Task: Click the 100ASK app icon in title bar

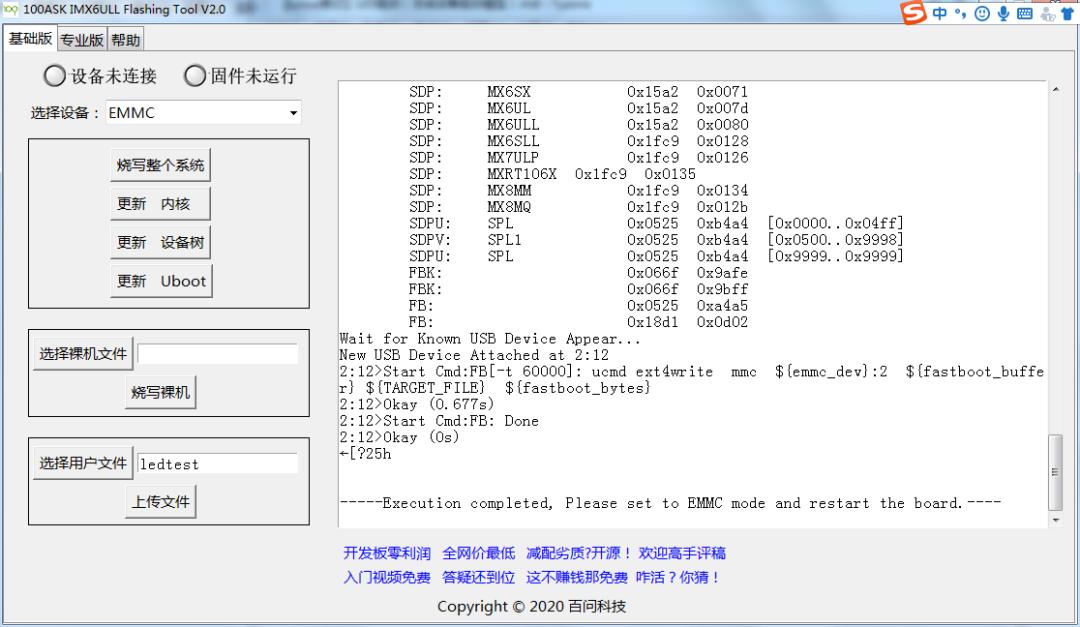Action: point(10,9)
